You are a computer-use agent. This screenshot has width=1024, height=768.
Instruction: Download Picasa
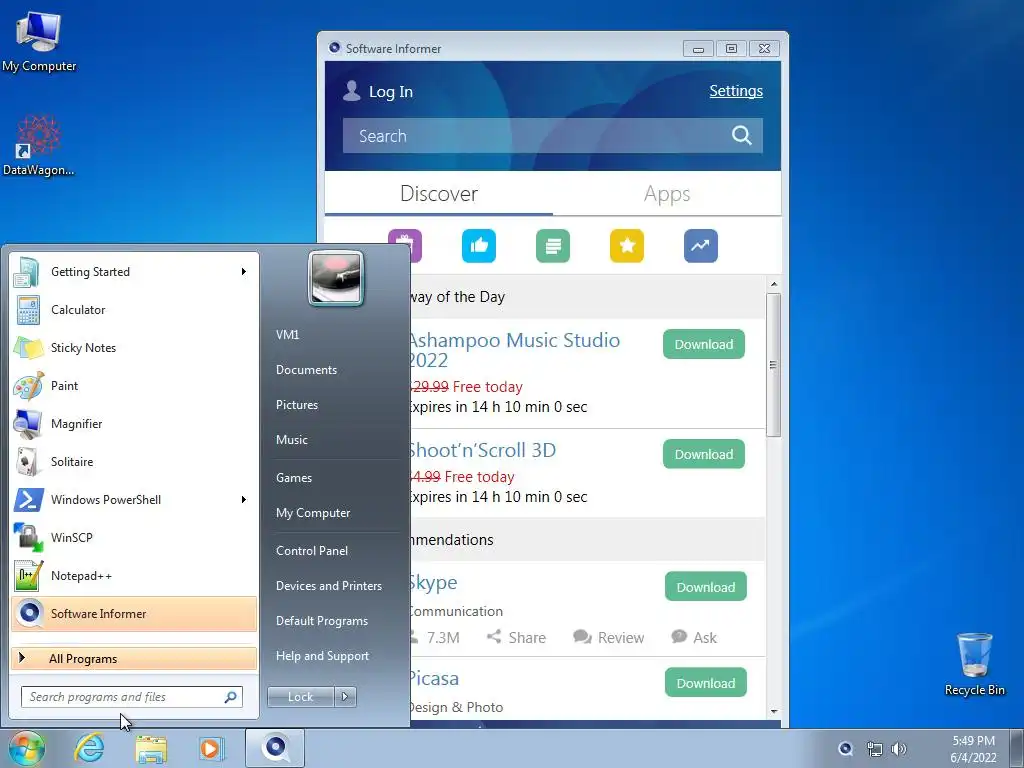(x=705, y=682)
